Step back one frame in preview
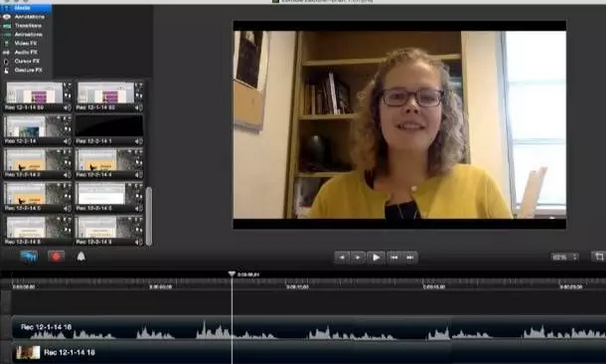606x364 pixels. click(x=342, y=257)
